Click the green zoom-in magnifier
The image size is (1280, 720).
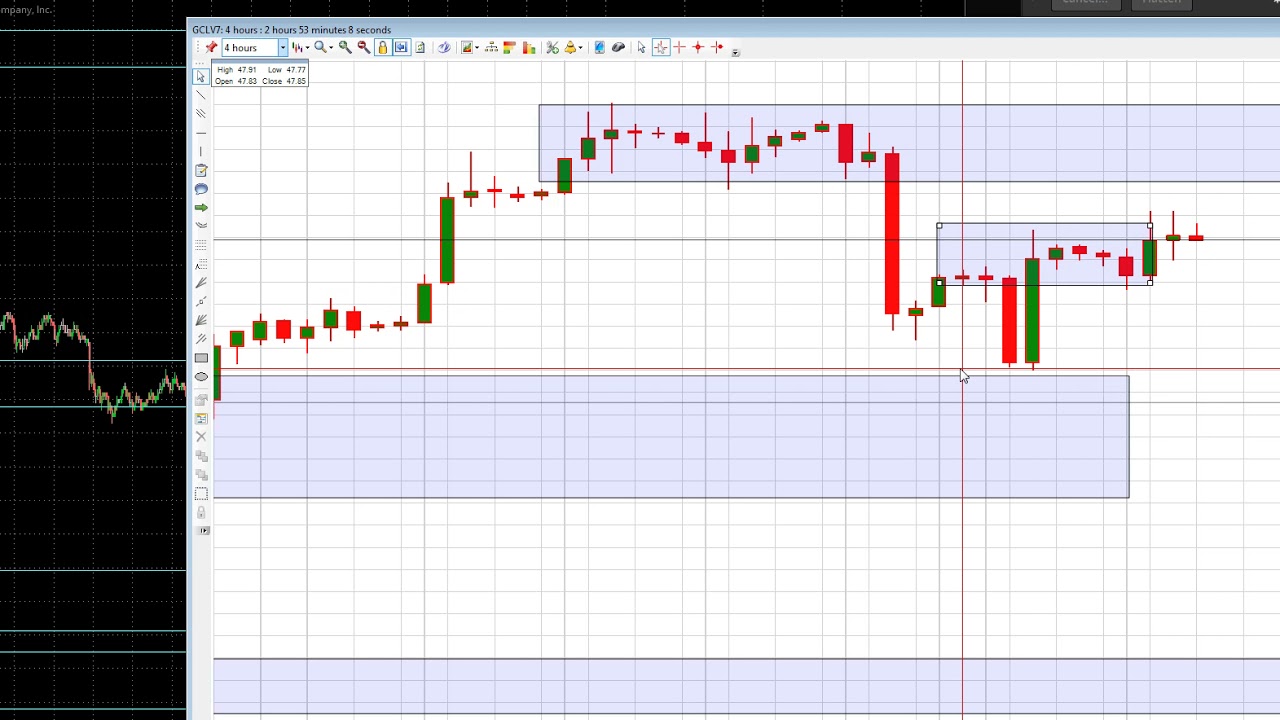(345, 47)
